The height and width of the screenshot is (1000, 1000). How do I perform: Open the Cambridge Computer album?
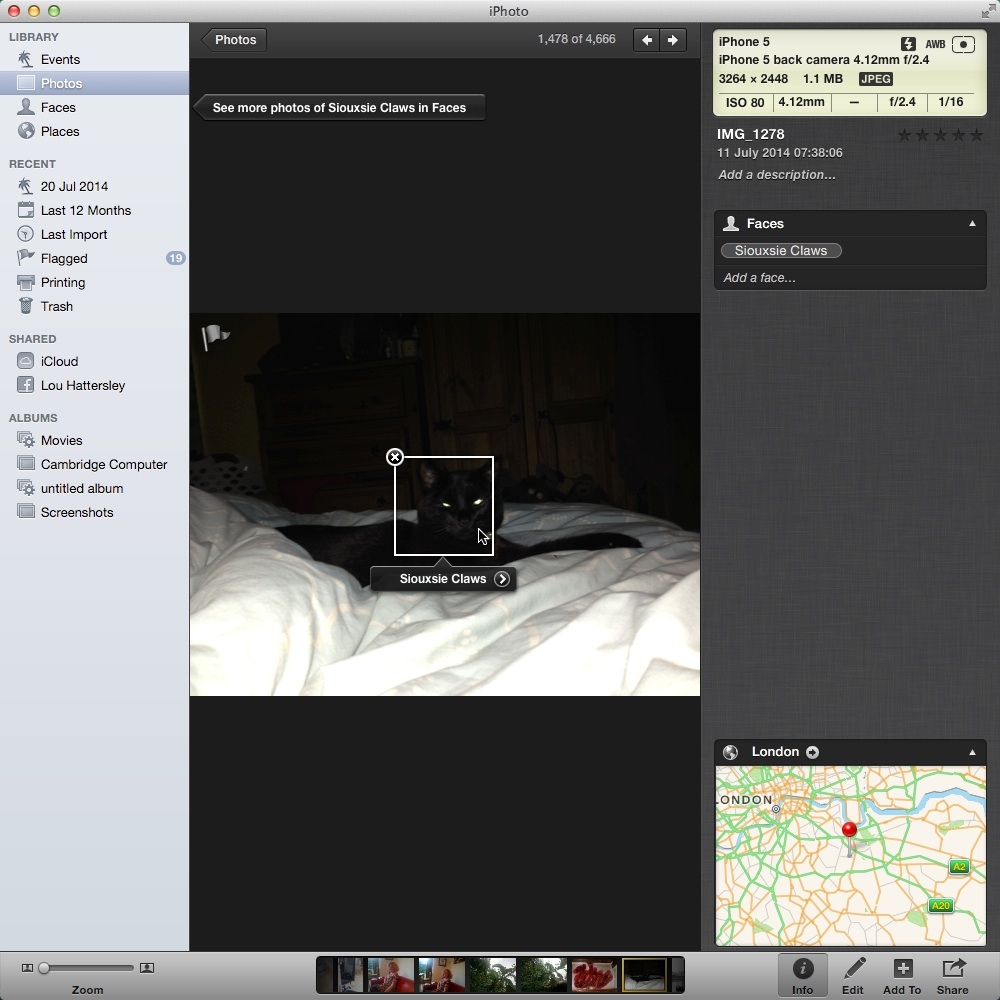[x=103, y=464]
